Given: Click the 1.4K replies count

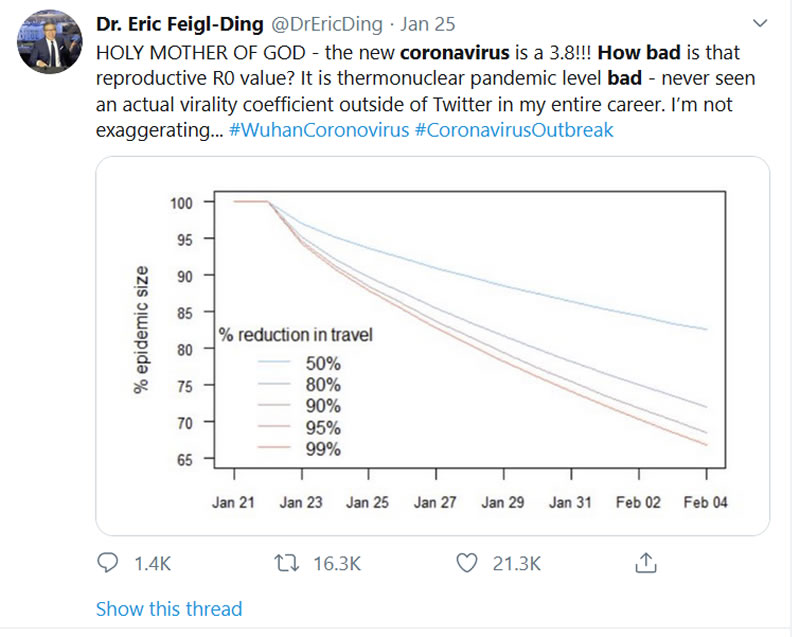Looking at the screenshot, I should click(152, 564).
